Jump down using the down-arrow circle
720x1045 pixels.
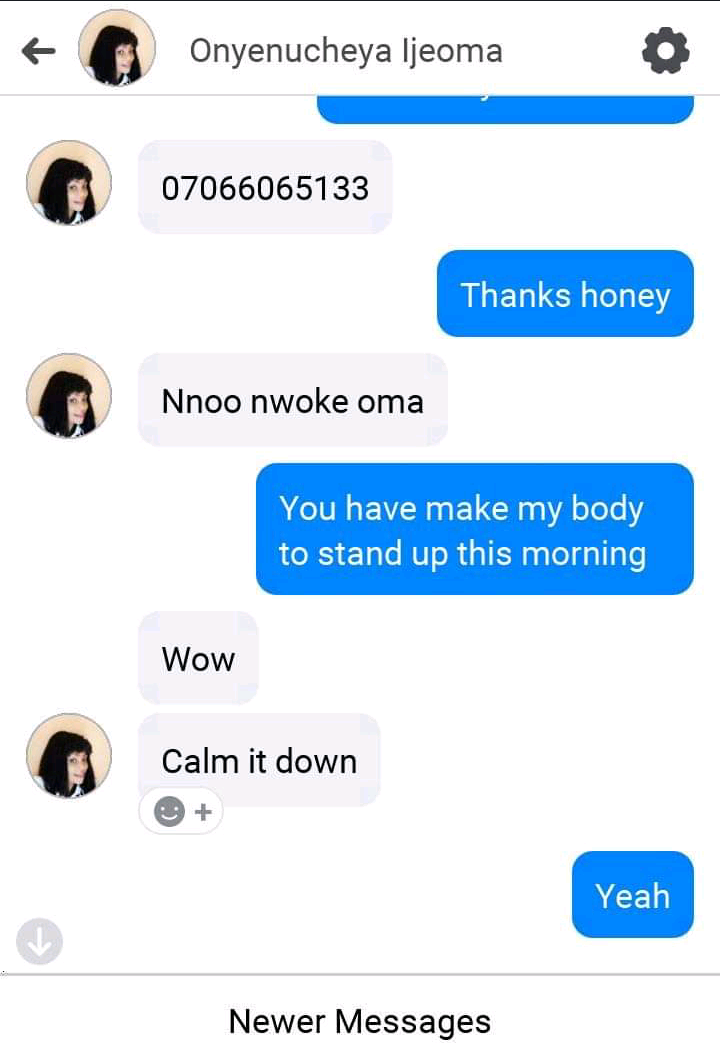(x=39, y=941)
